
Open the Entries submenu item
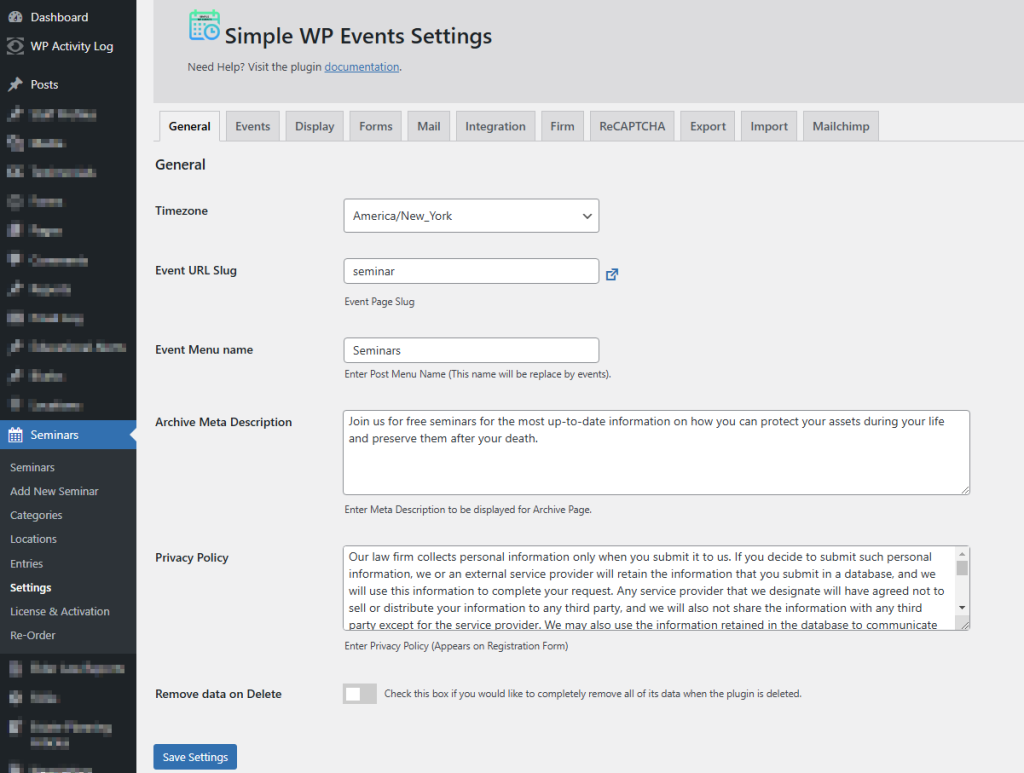[27, 563]
